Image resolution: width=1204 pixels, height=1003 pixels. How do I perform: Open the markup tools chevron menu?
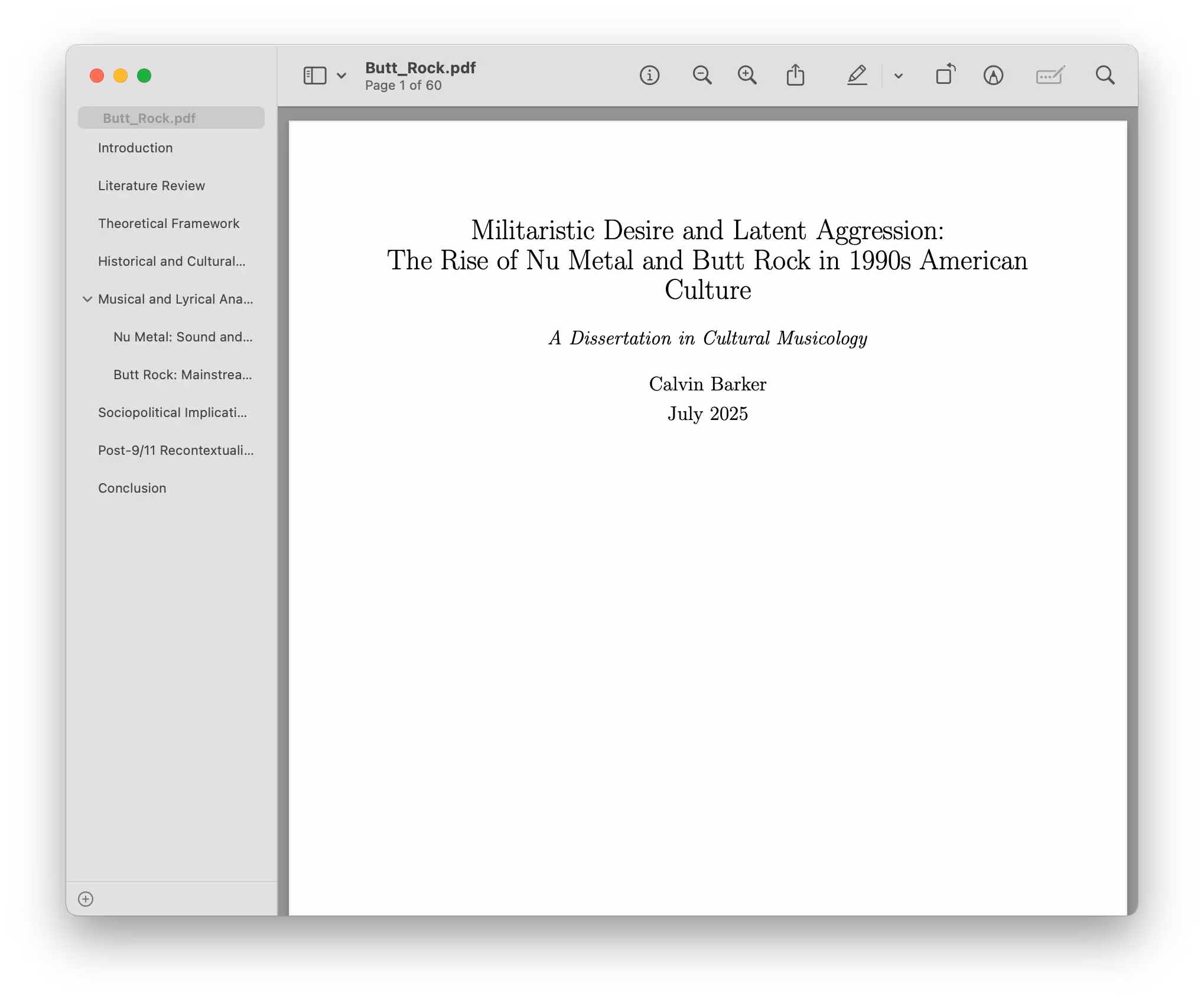(897, 76)
